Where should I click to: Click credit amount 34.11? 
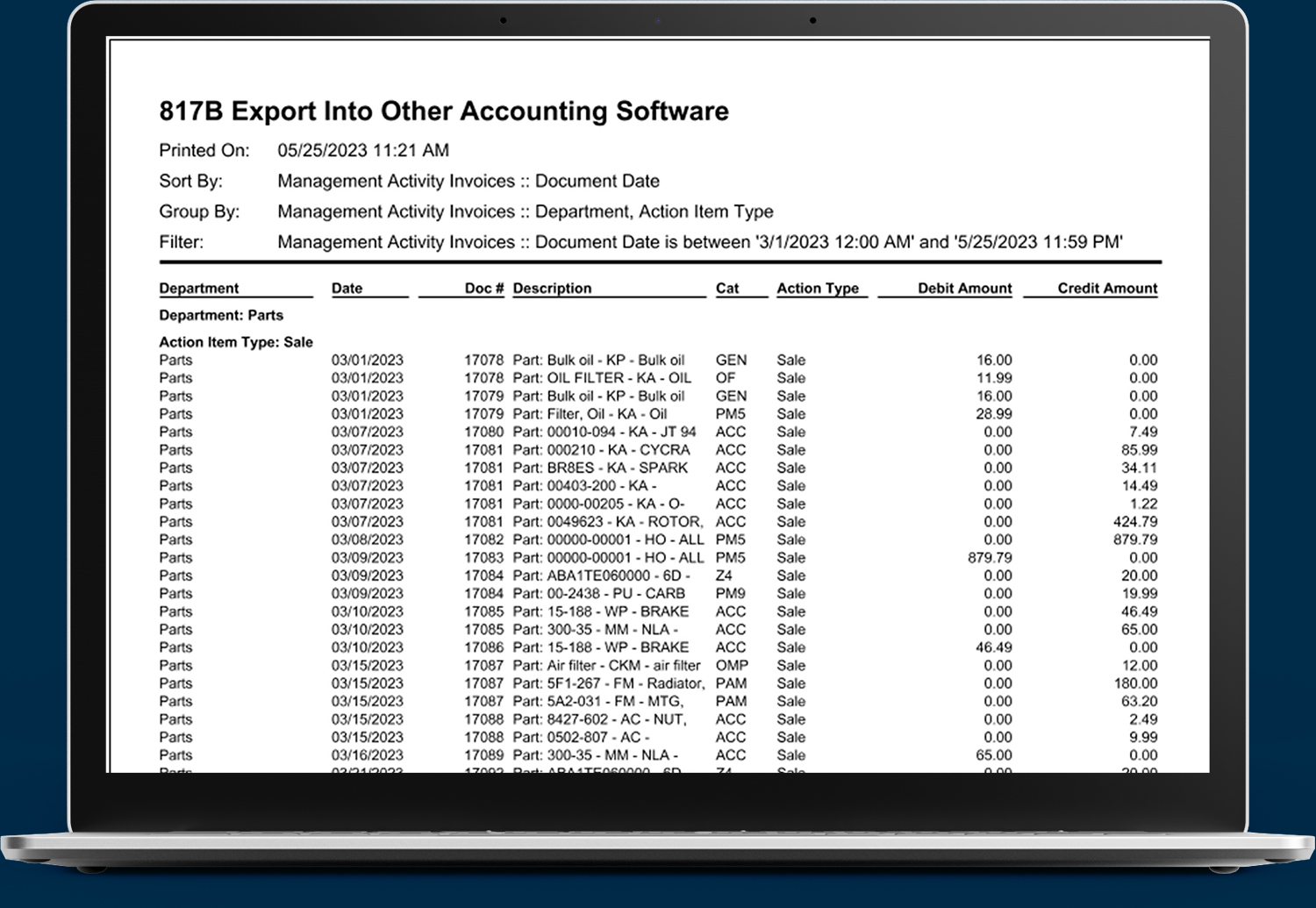pos(1140,468)
